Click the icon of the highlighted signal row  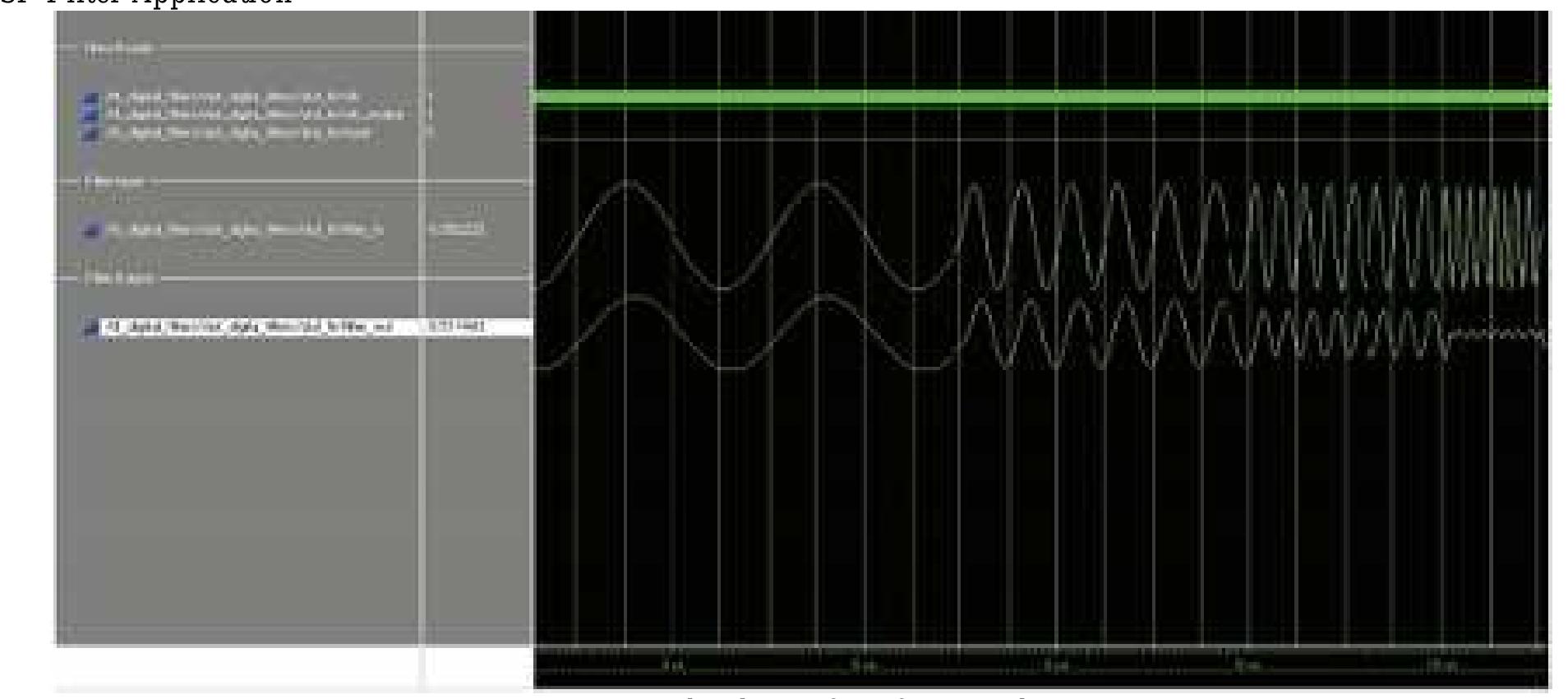(91, 328)
